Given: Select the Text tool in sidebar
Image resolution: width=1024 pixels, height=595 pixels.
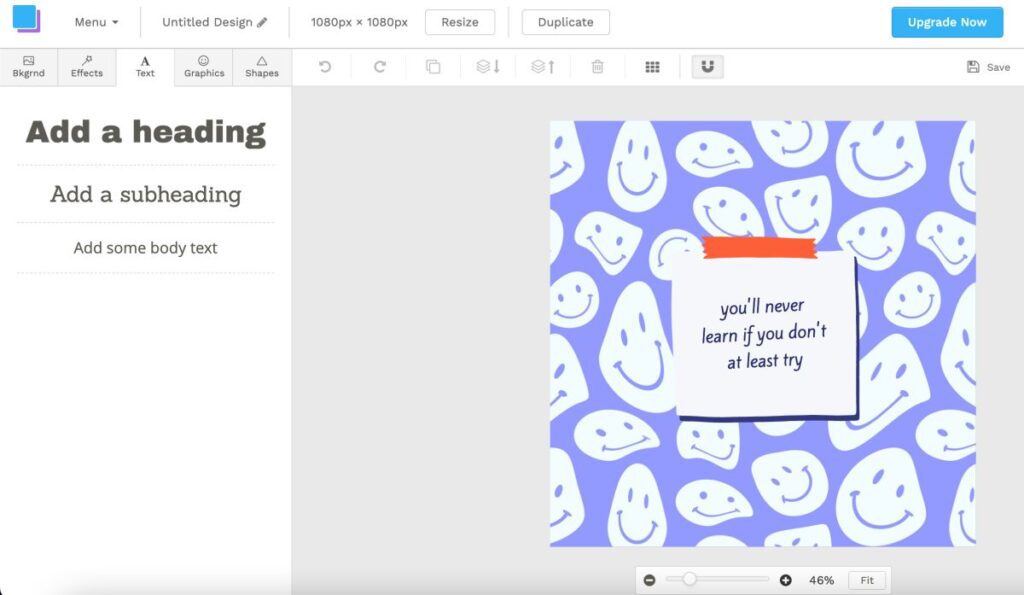Looking at the screenshot, I should (144, 67).
